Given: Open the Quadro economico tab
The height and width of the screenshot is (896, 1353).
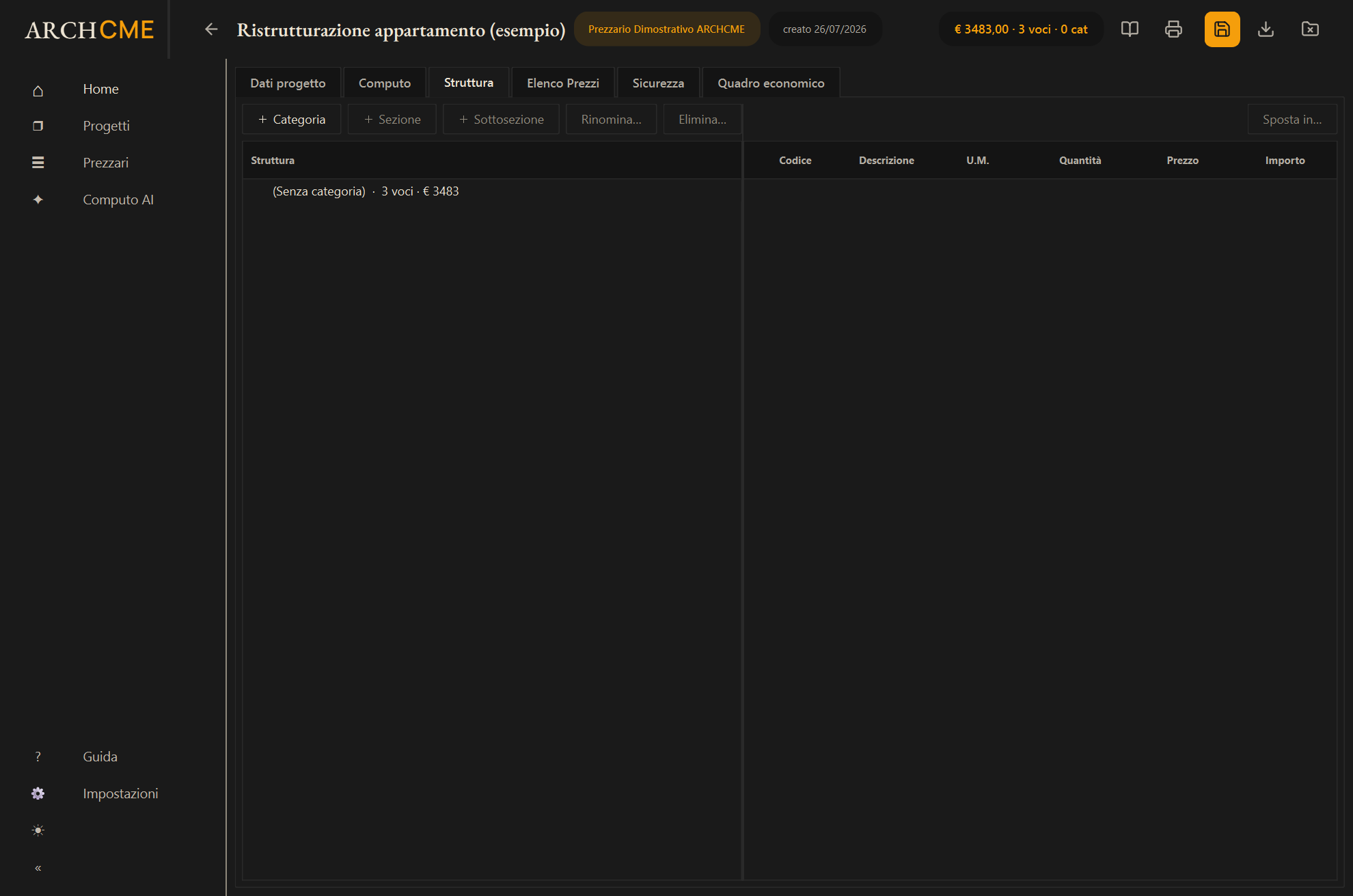Looking at the screenshot, I should [x=771, y=83].
